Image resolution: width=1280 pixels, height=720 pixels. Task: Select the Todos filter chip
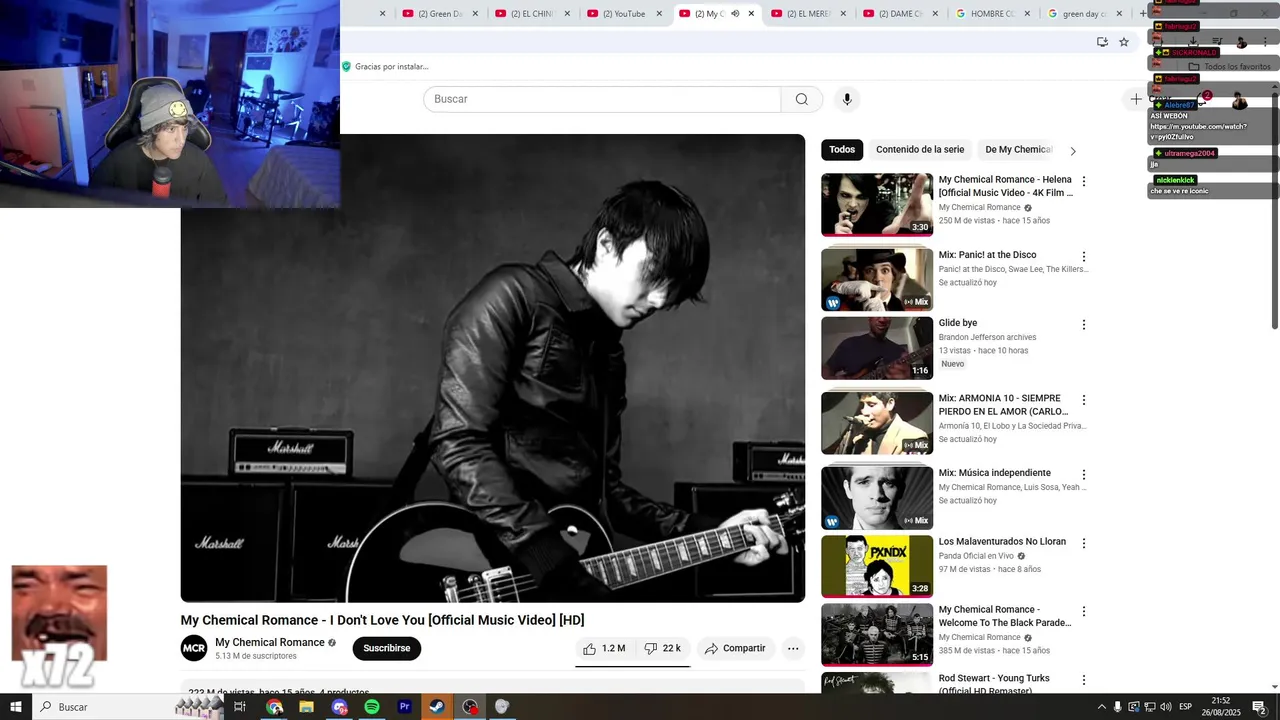pyautogui.click(x=842, y=150)
